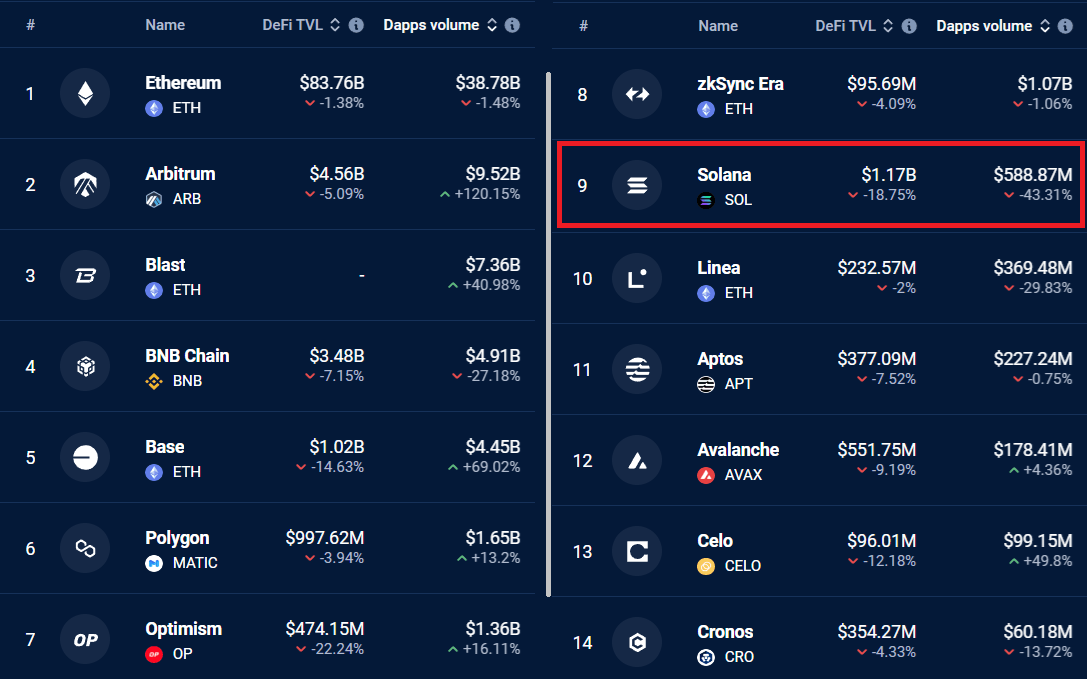Viewport: 1087px width, 679px height.
Task: Open the Base chain name link
Action: pos(165,447)
